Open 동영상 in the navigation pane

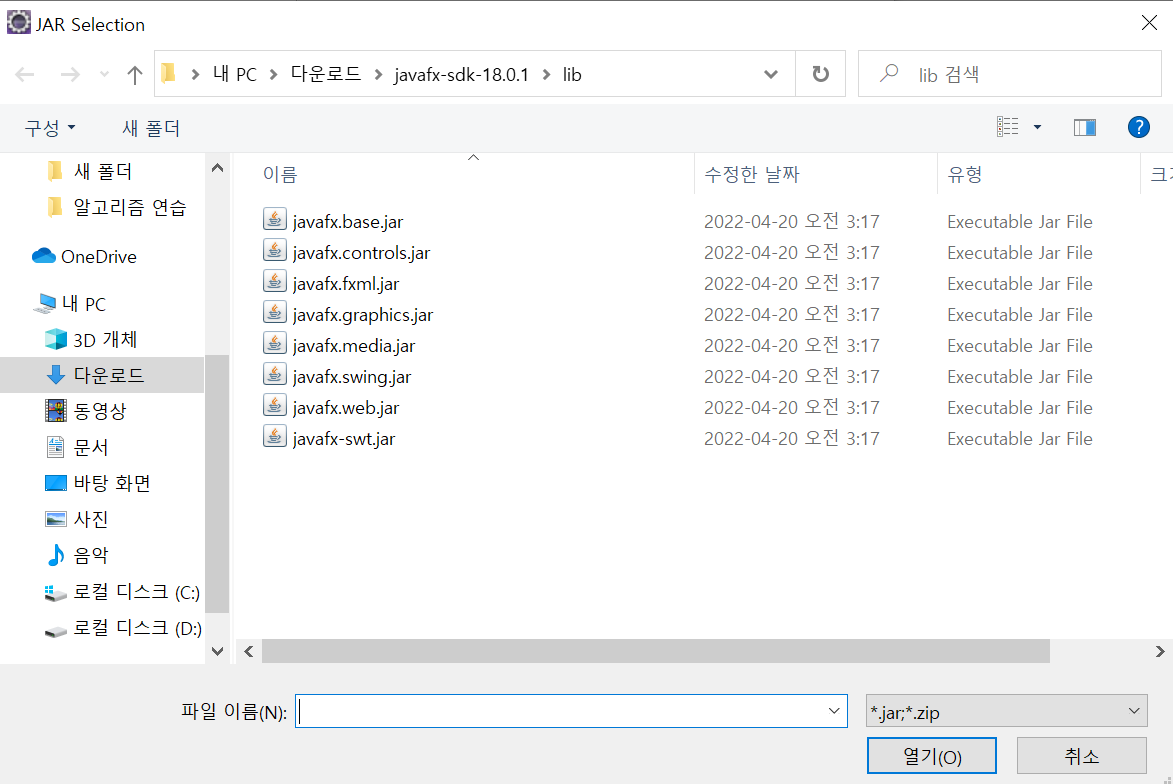99,411
